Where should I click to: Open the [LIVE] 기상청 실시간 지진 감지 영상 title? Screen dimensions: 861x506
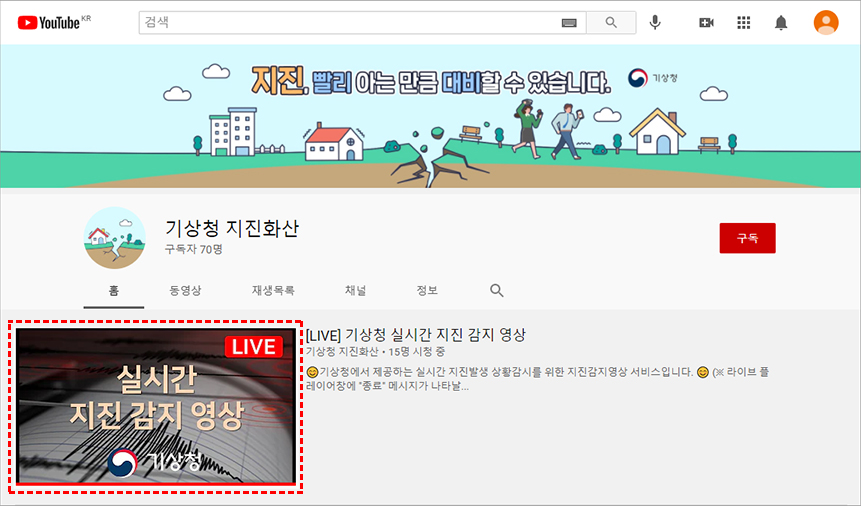[416, 334]
